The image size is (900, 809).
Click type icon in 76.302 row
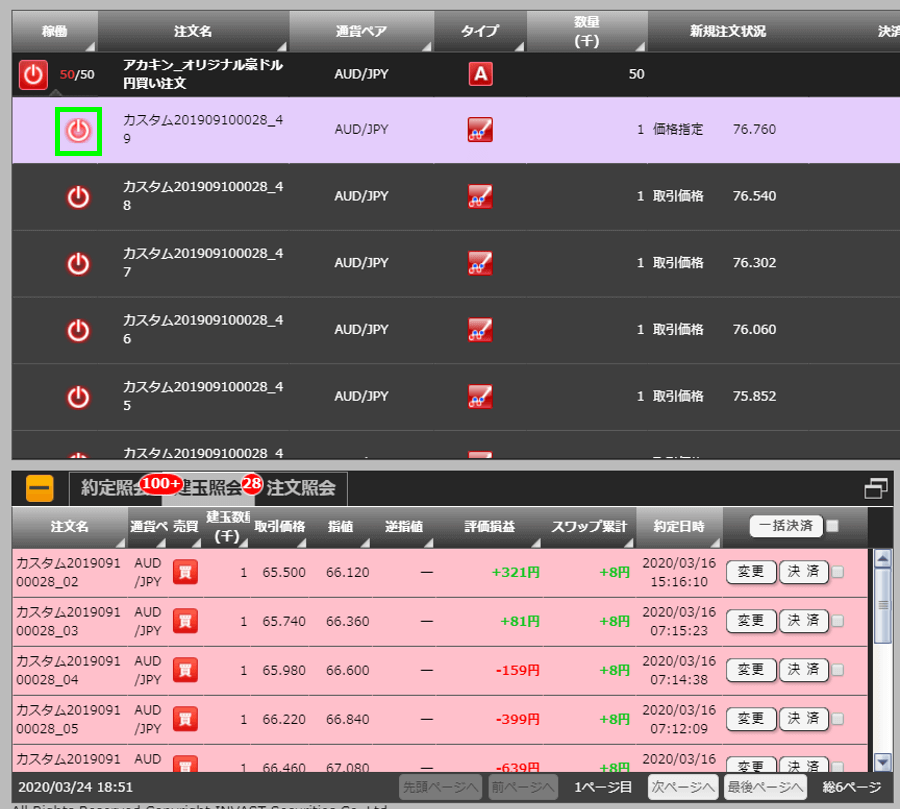click(x=480, y=263)
